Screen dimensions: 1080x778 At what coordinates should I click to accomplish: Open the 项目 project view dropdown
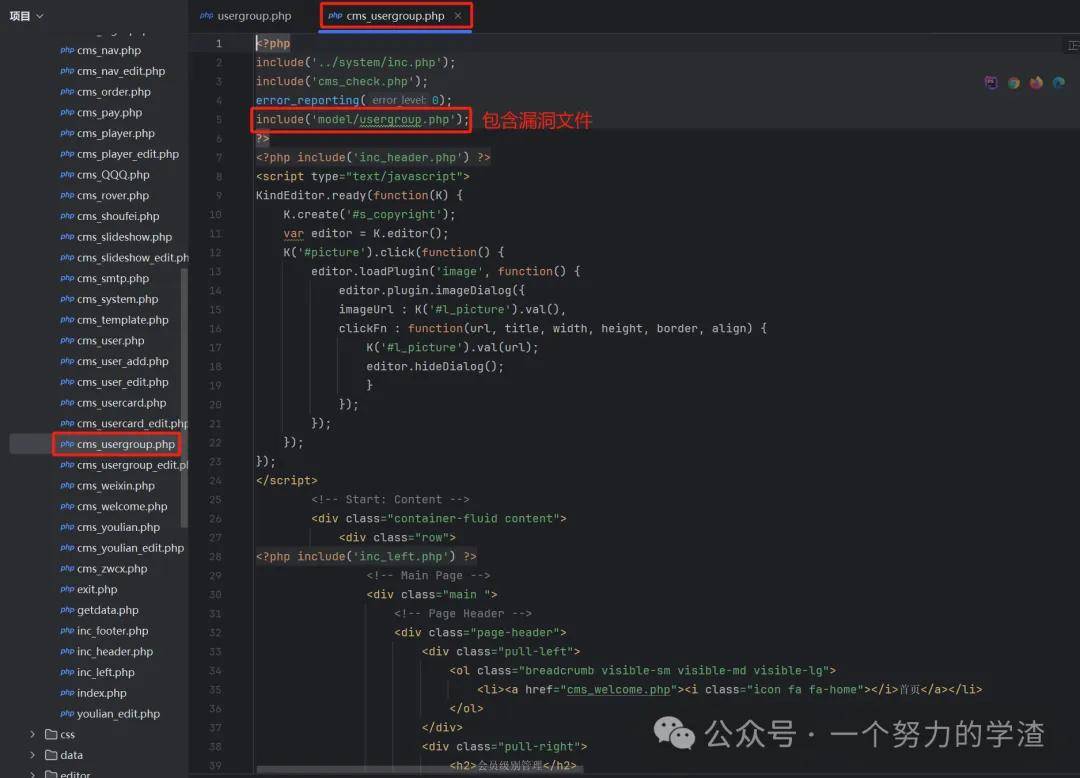click(x=26, y=16)
